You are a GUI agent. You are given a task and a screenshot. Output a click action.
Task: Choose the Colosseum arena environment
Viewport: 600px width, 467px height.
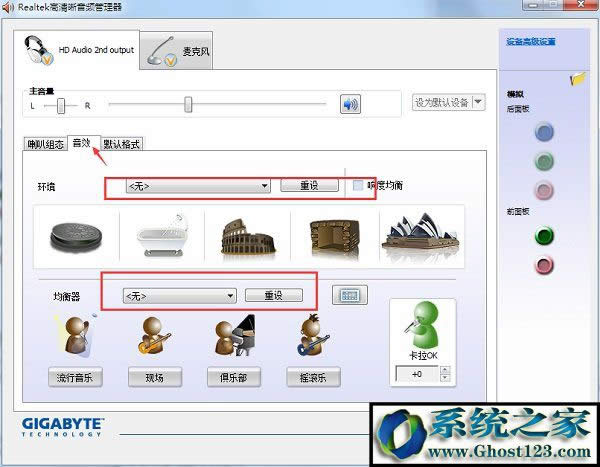coord(248,236)
